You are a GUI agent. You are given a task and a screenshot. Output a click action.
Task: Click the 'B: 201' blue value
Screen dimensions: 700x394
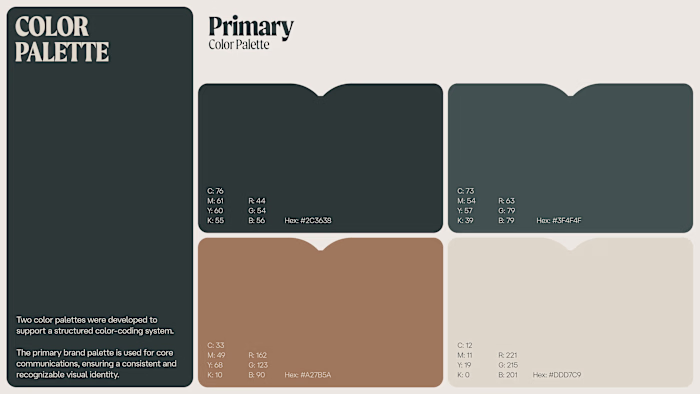(508, 375)
